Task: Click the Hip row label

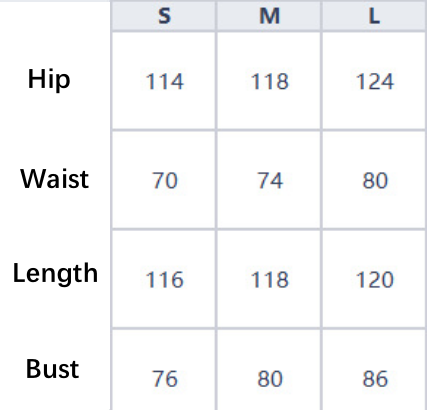Action: pyautogui.click(x=49, y=80)
